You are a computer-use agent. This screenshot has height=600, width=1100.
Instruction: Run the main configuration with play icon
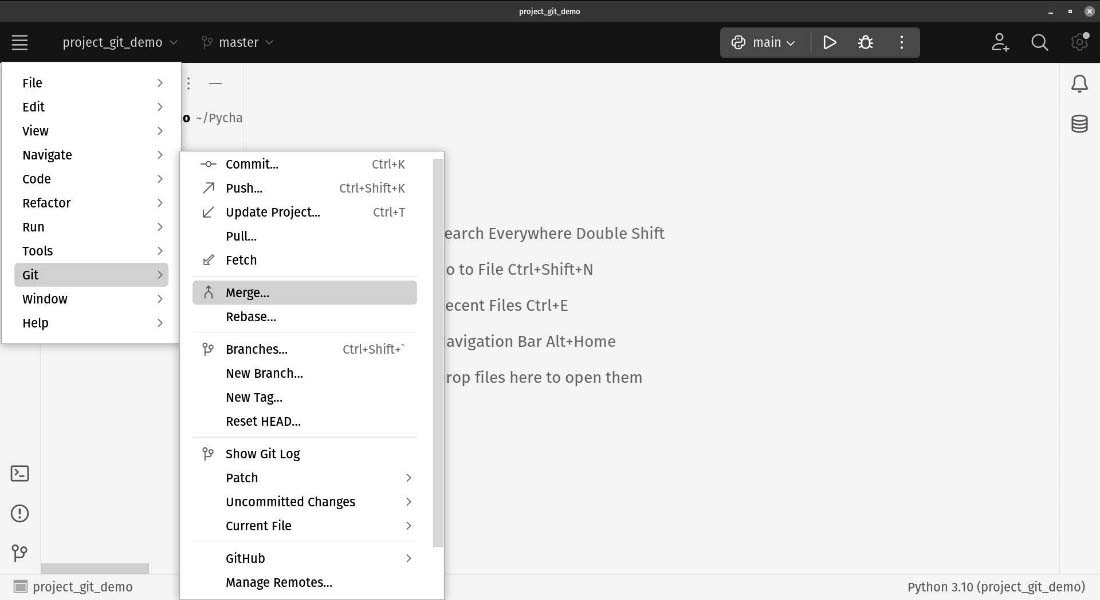[829, 43]
